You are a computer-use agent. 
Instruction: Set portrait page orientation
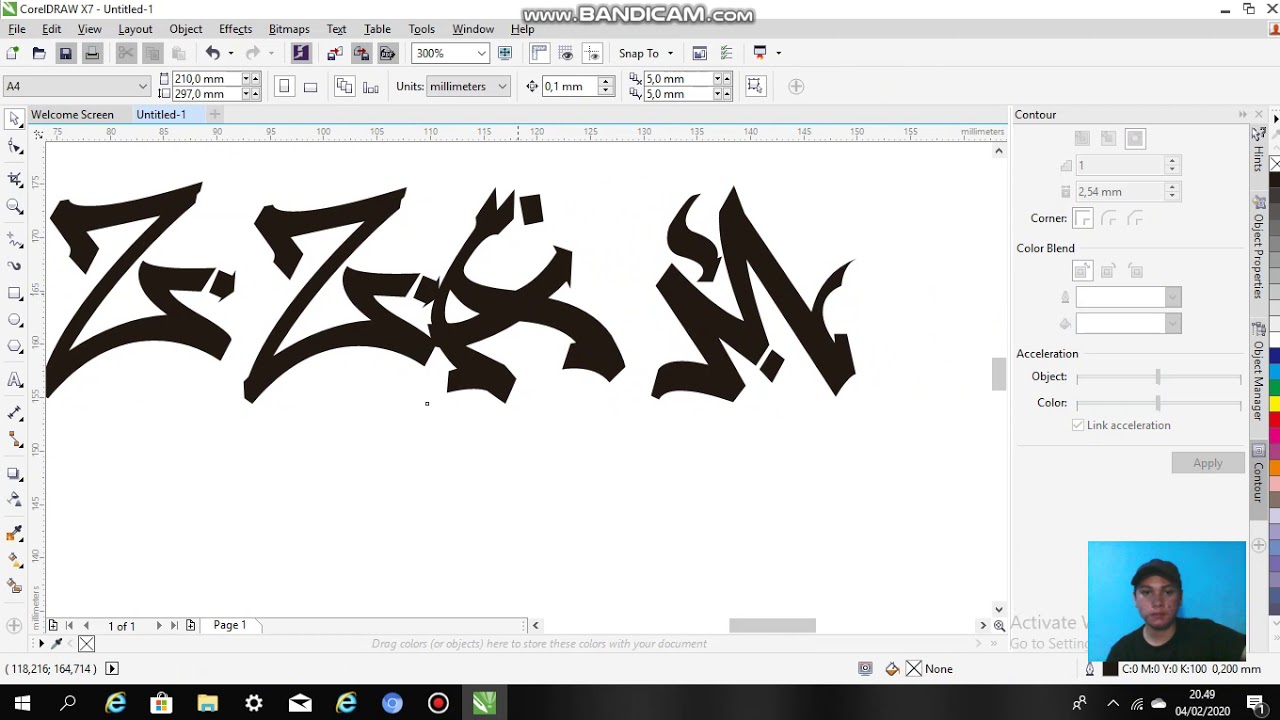(x=284, y=86)
